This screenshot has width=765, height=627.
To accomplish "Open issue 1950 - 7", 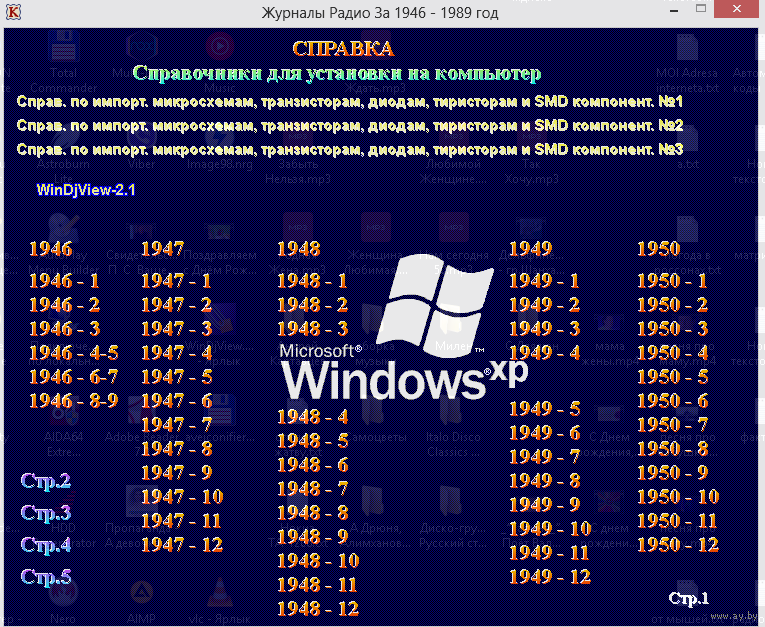I will tap(672, 425).
